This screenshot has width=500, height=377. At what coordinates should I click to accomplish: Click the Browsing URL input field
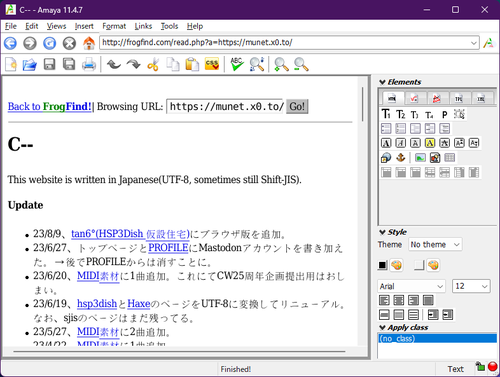coord(225,107)
